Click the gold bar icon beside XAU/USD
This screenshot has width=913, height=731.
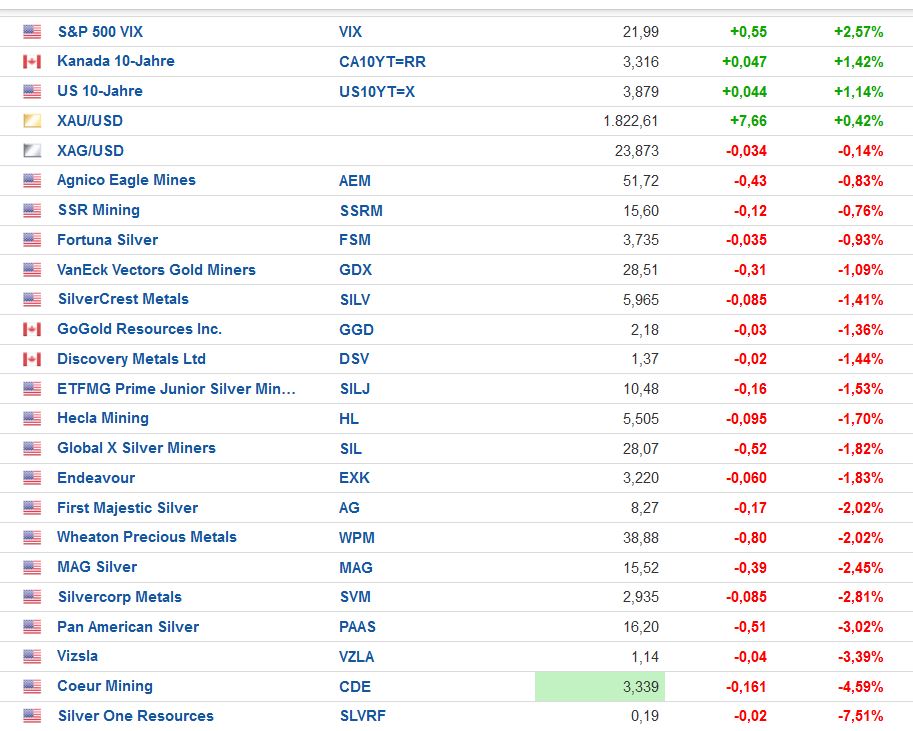32,121
